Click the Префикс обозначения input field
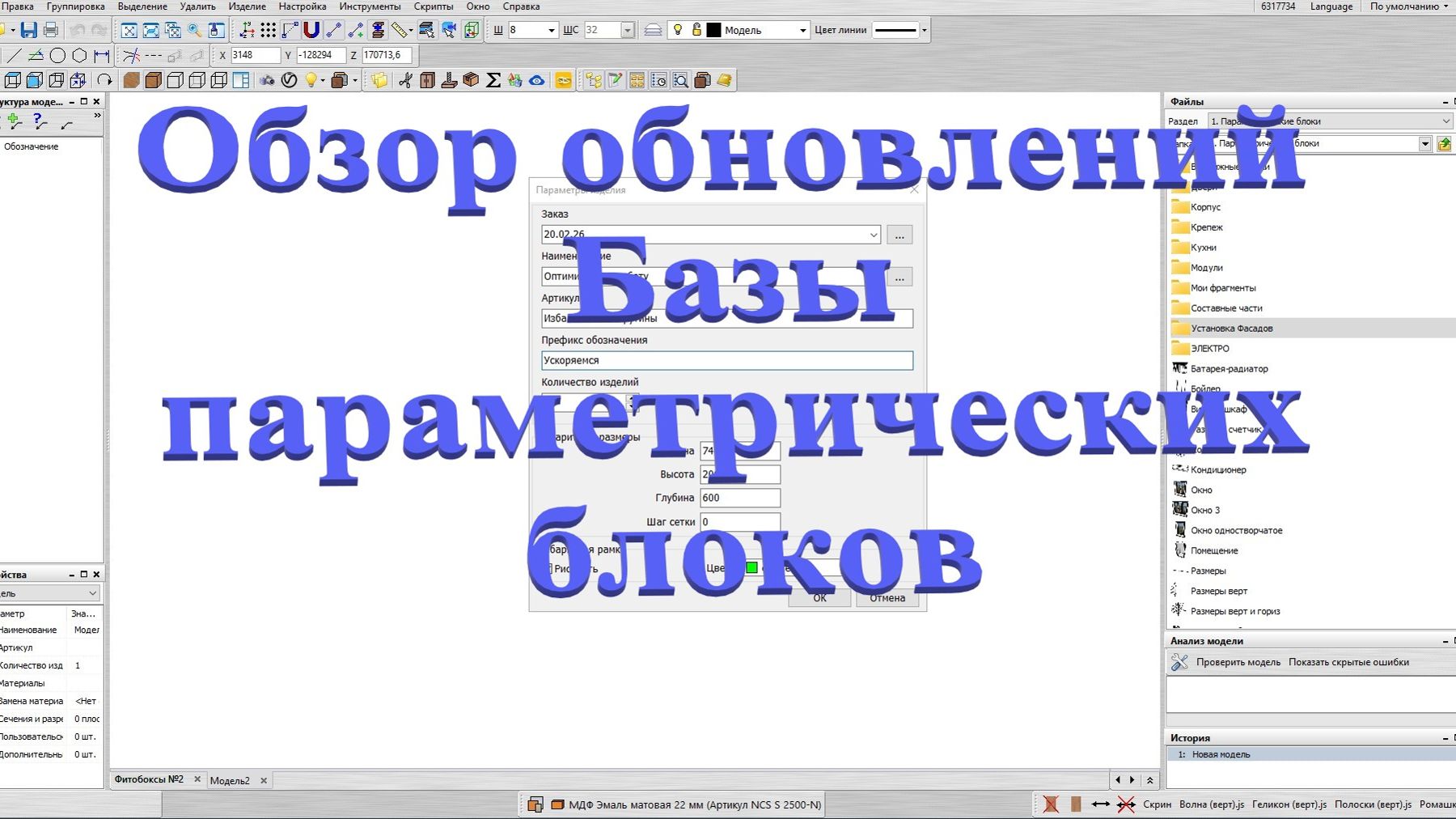 (x=727, y=360)
